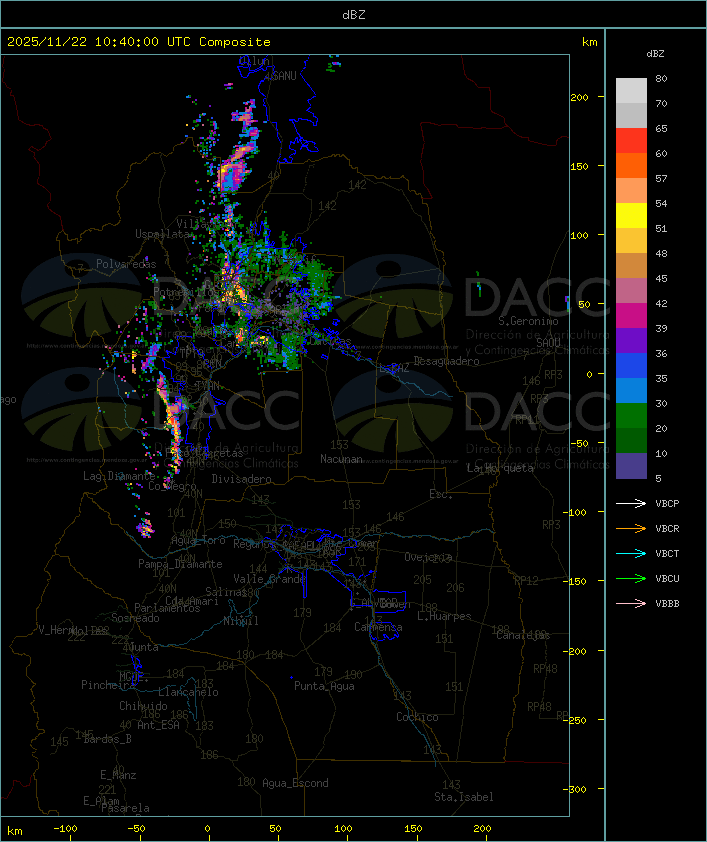Click the Cochico map label
Viewport: 707px width, 842px height.
(417, 717)
